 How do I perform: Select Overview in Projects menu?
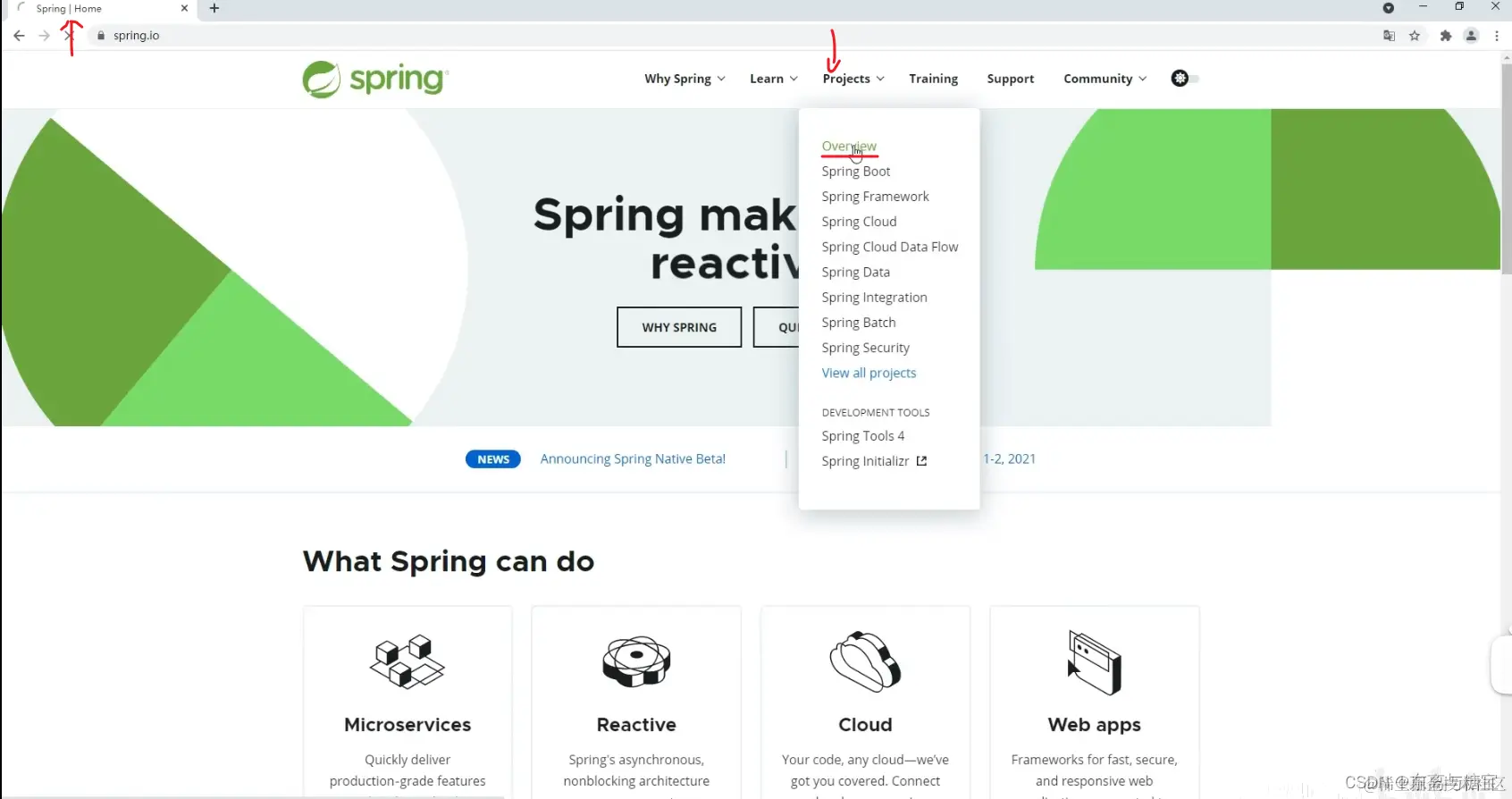849,146
